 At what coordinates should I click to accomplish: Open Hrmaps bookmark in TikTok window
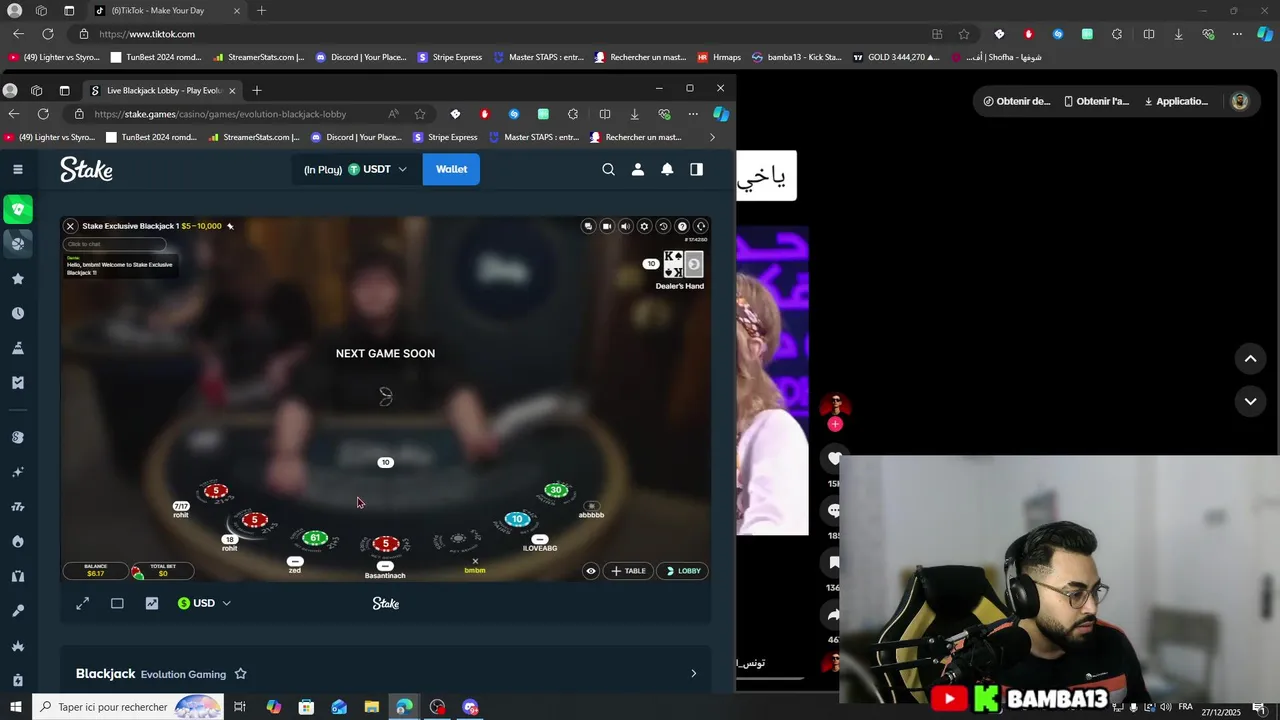pos(719,57)
